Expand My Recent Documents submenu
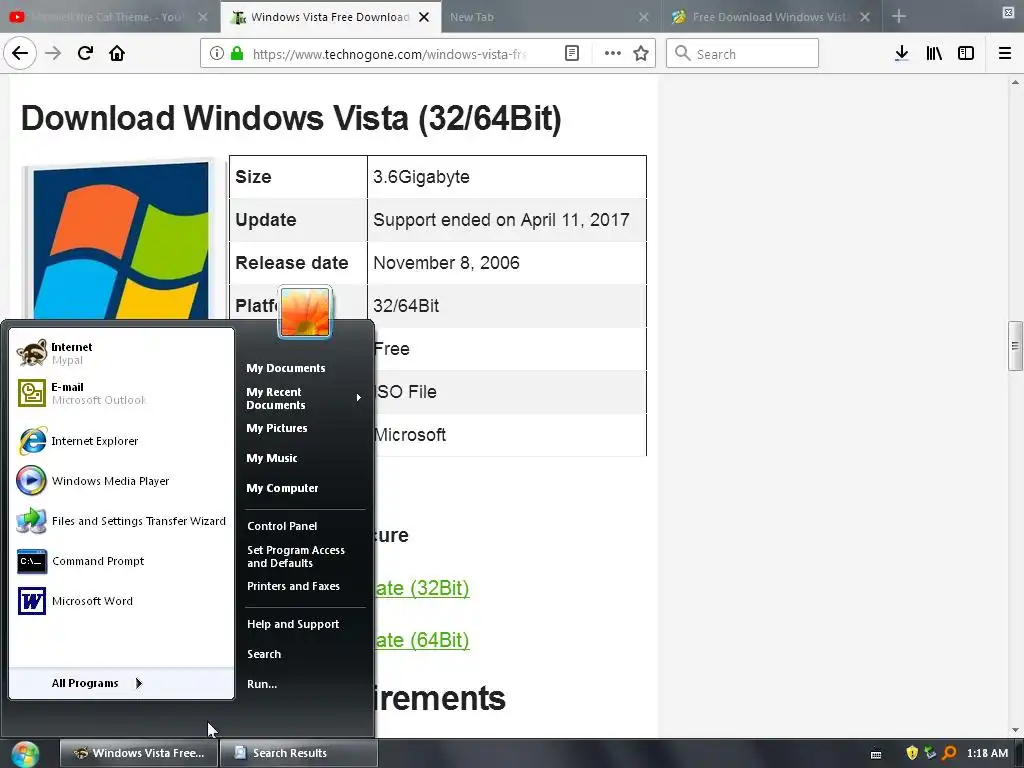The width and height of the screenshot is (1024, 768). [x=304, y=398]
